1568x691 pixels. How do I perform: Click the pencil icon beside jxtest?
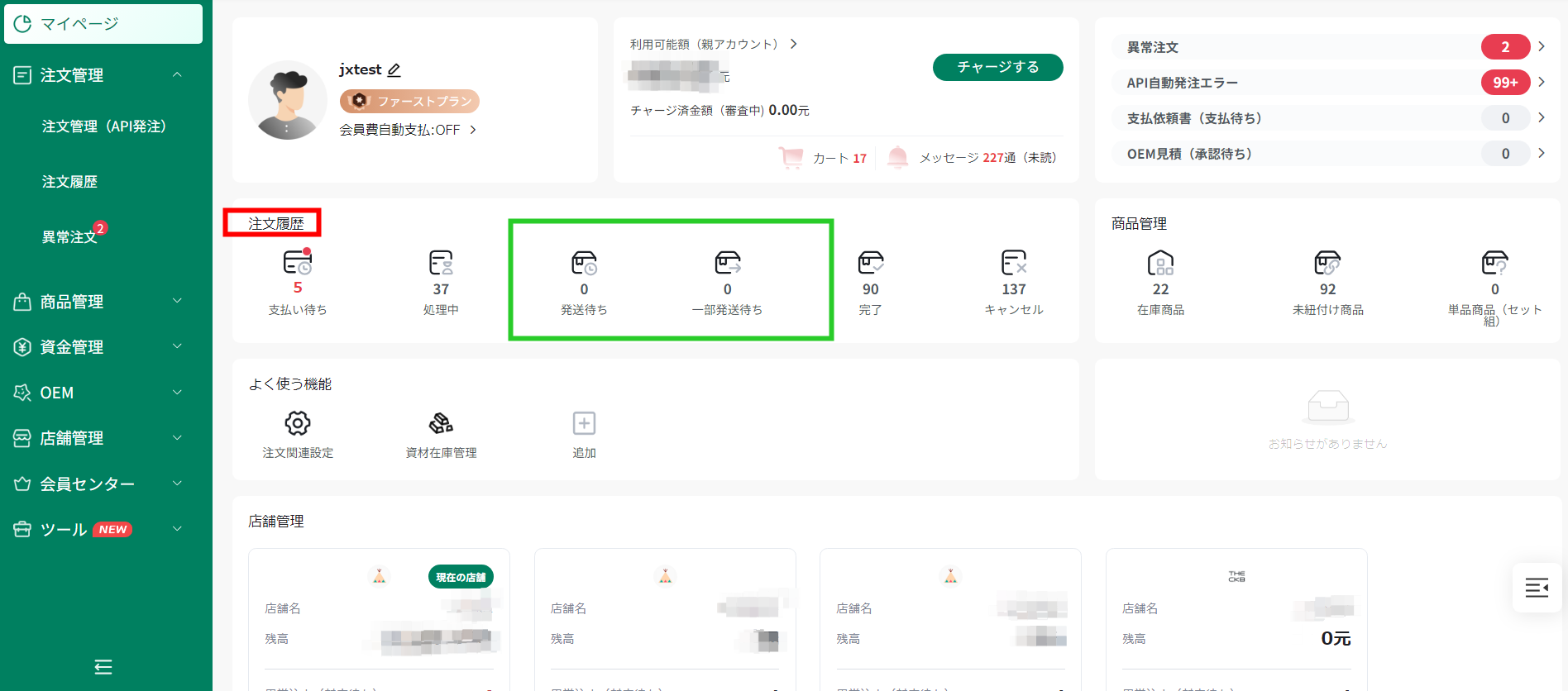pyautogui.click(x=394, y=70)
